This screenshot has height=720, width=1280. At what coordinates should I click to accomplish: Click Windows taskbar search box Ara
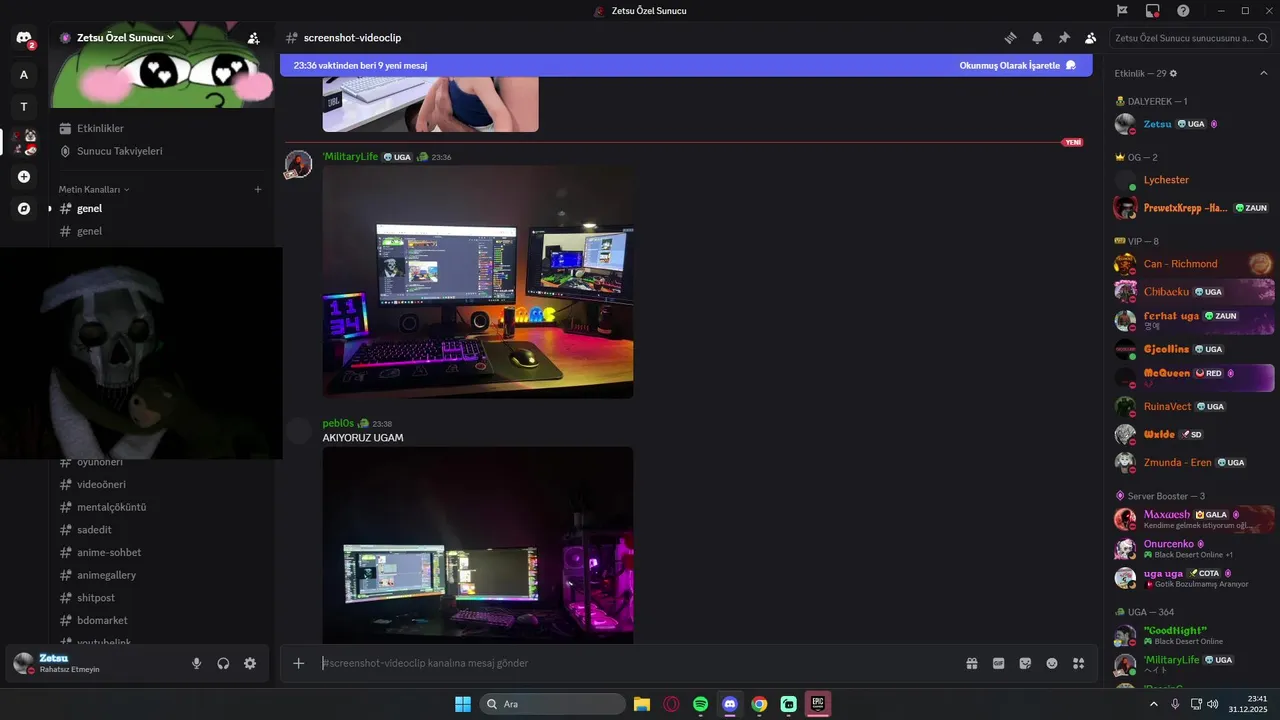tap(553, 704)
